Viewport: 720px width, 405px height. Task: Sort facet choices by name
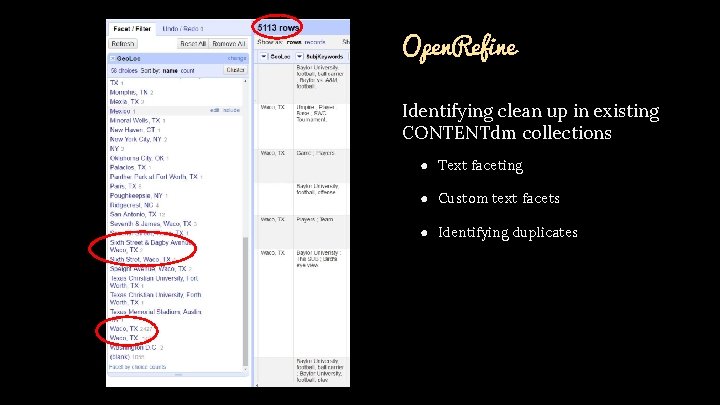pyautogui.click(x=170, y=71)
